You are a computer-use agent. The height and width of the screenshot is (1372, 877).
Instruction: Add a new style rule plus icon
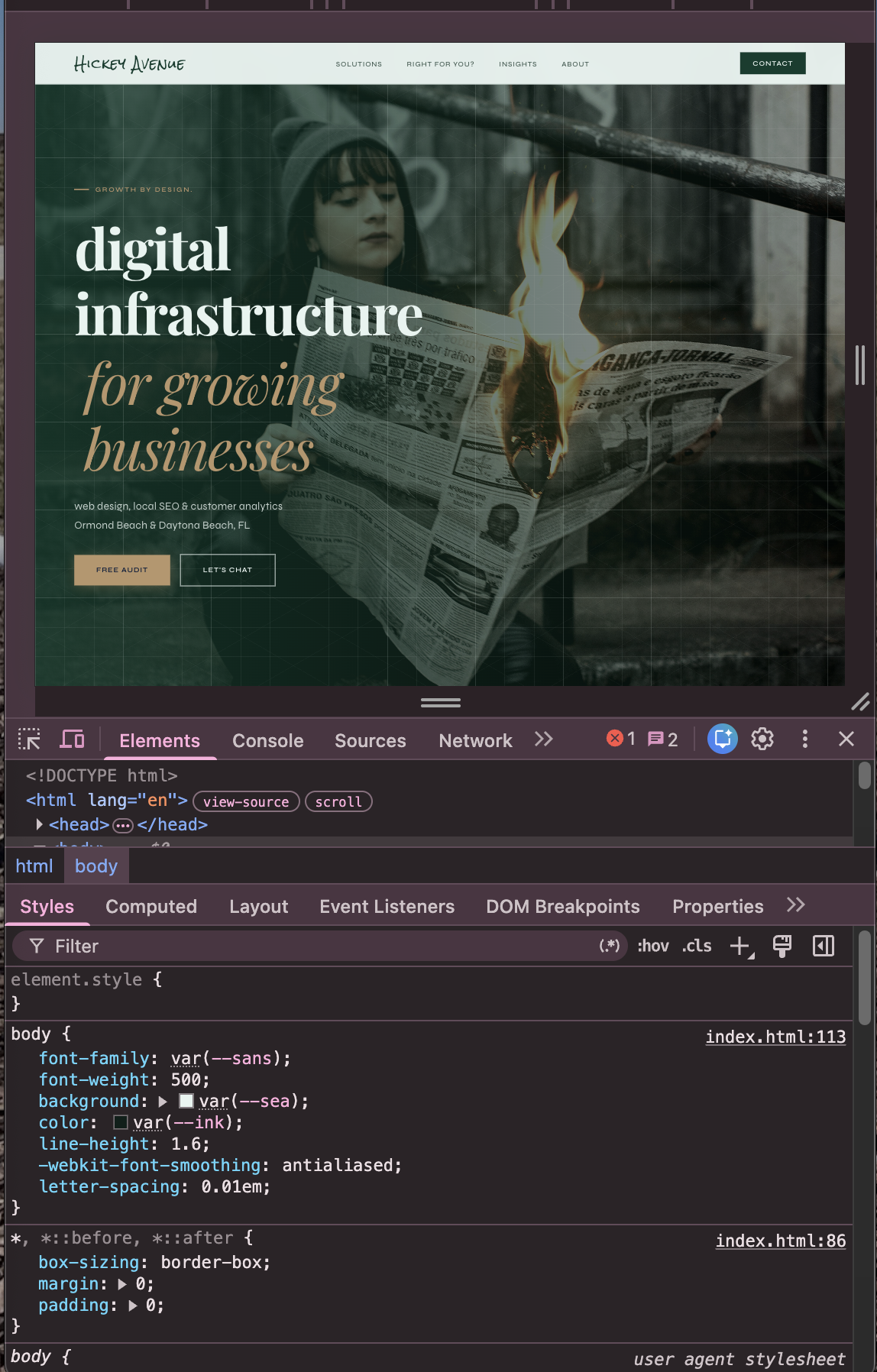point(741,946)
